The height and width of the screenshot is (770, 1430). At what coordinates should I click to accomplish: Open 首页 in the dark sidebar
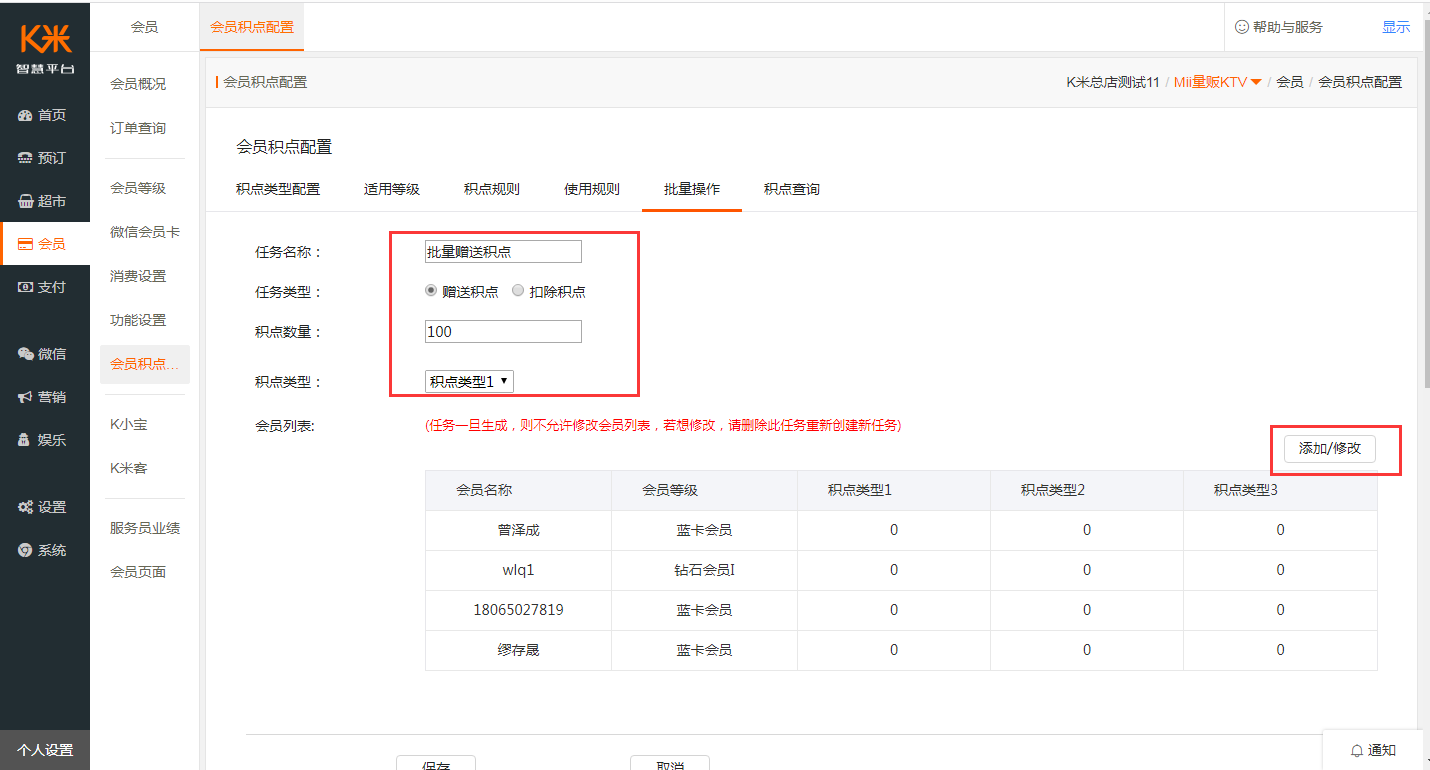pos(45,115)
